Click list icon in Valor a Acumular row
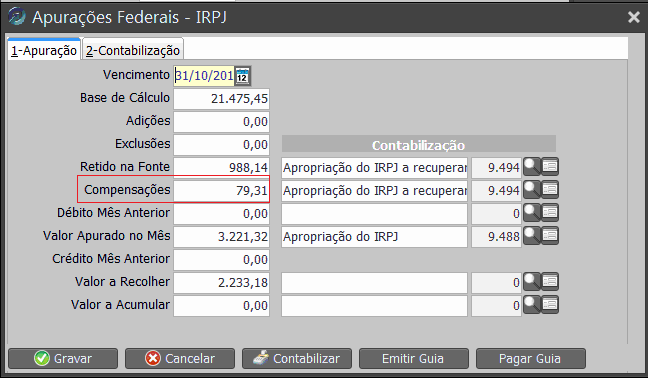Screen dimensions: 648x378 tap(550, 305)
